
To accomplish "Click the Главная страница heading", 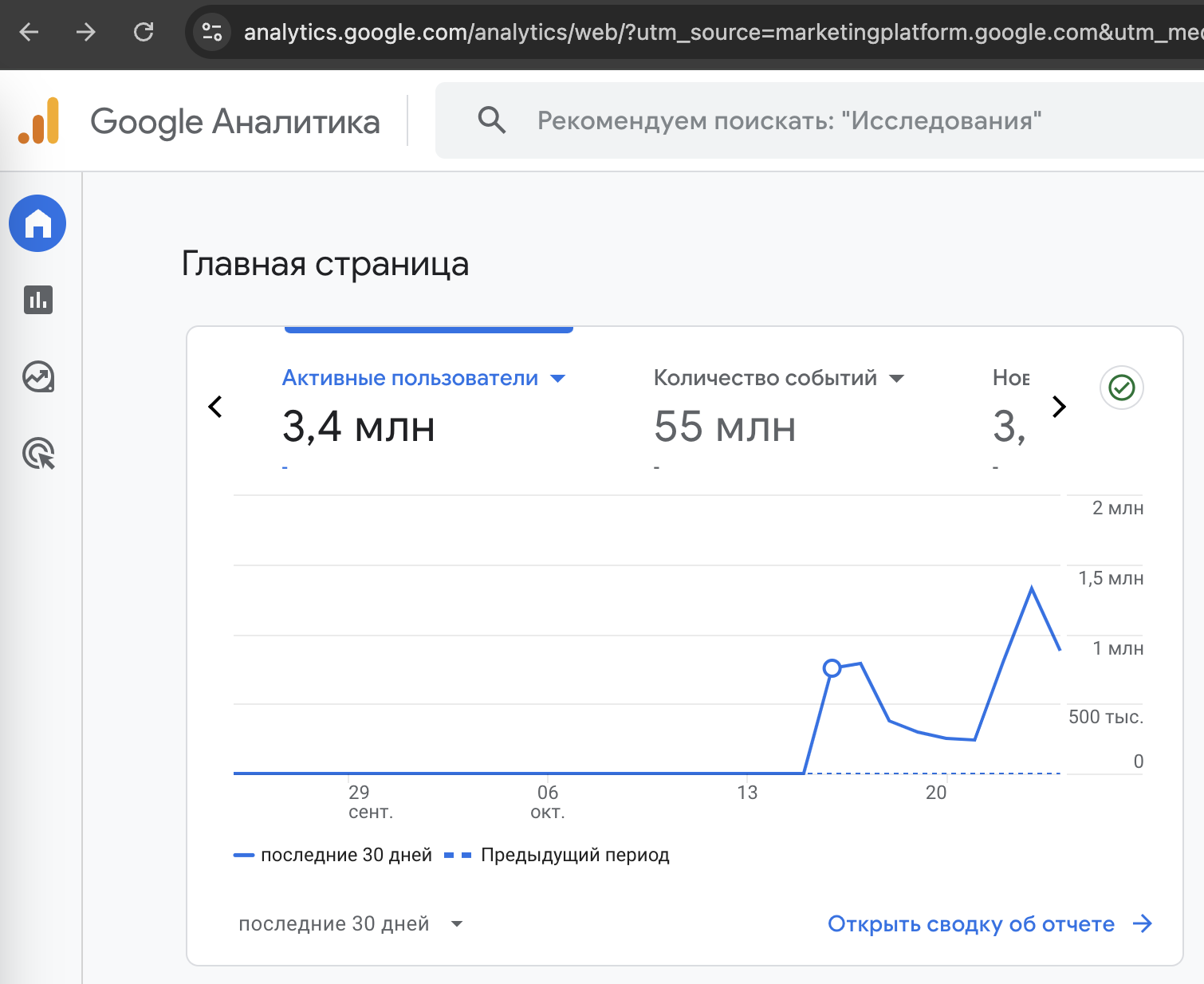I will pos(325,264).
